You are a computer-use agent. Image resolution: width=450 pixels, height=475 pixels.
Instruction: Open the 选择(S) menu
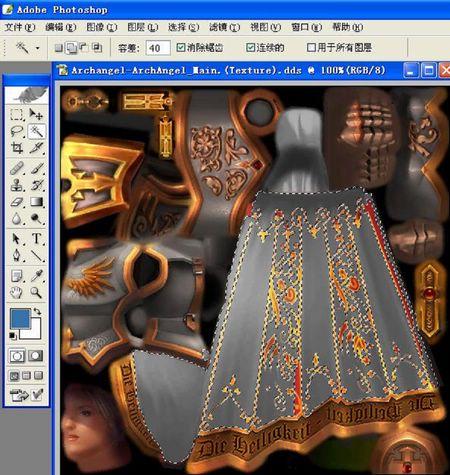pyautogui.click(x=183, y=27)
